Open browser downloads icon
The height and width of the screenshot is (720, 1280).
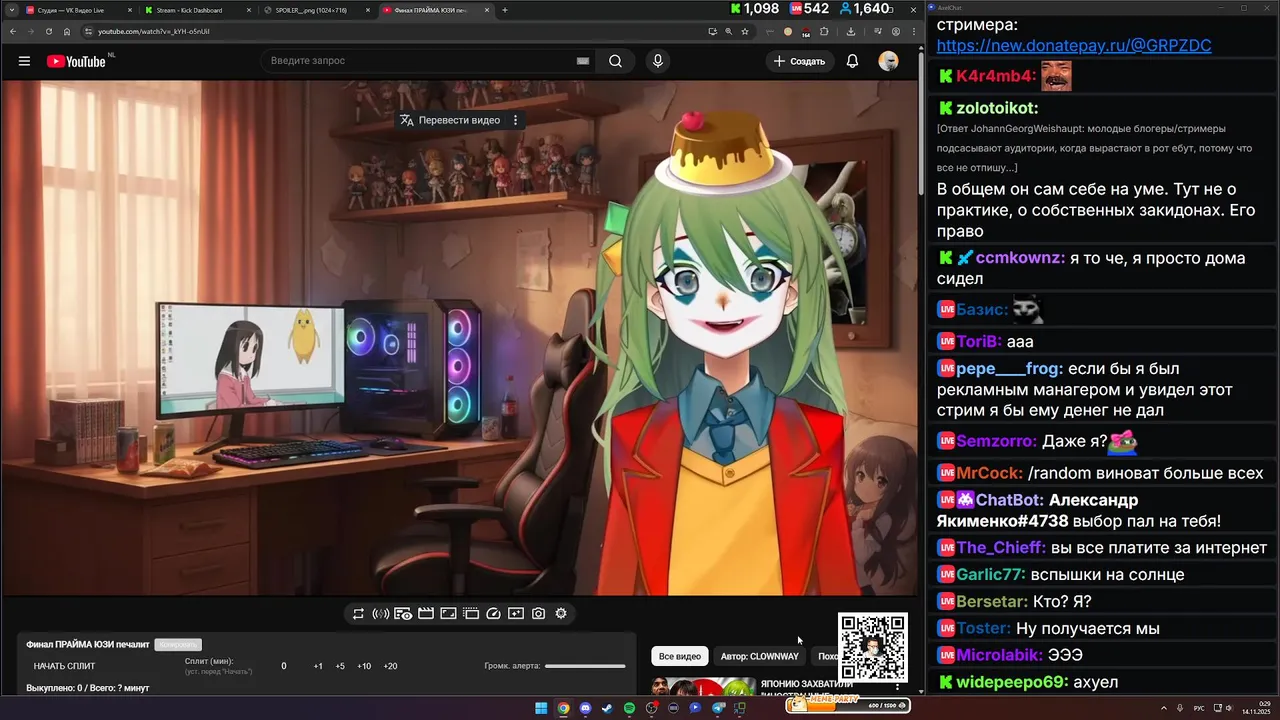tap(850, 31)
